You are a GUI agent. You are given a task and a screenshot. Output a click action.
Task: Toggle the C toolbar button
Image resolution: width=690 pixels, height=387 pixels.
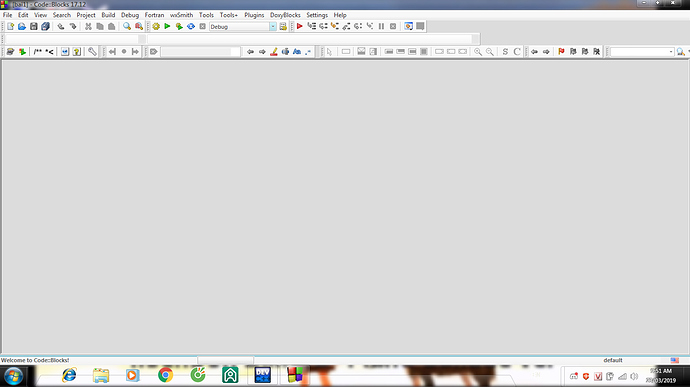(517, 52)
